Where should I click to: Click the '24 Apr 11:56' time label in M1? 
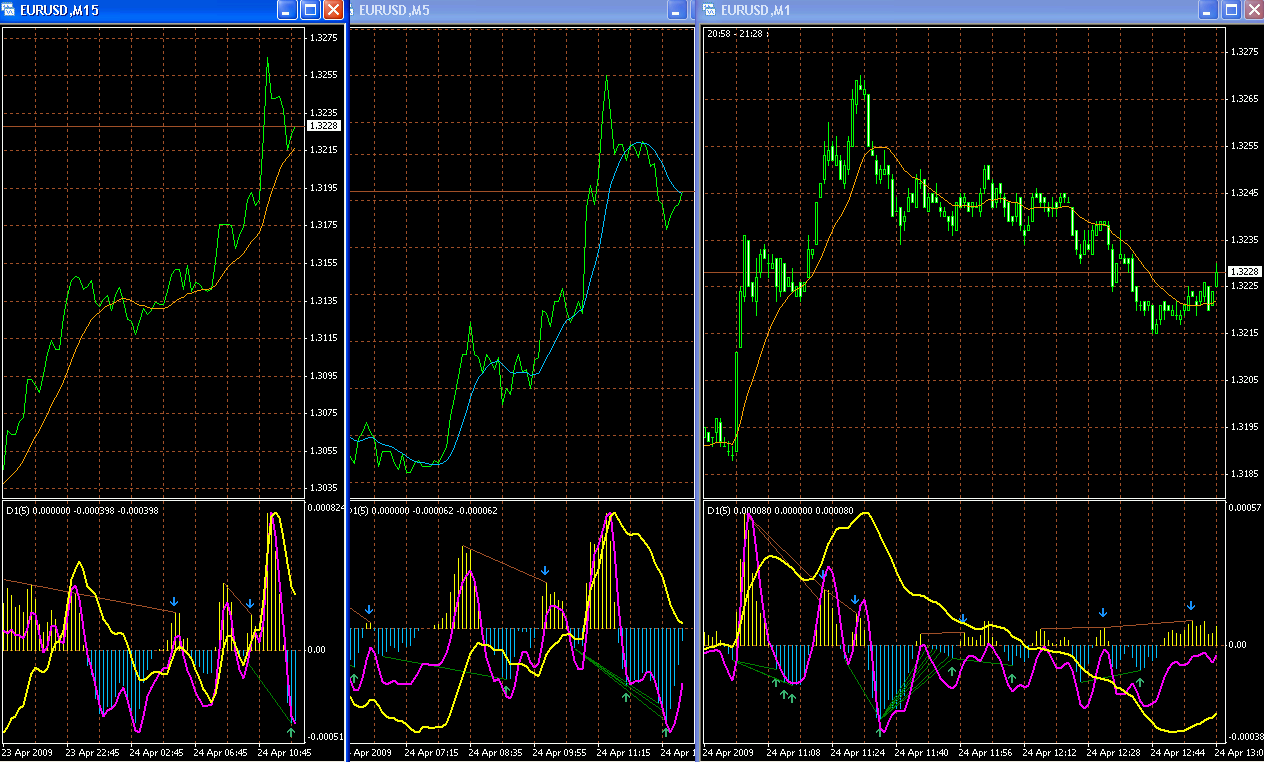click(x=987, y=752)
